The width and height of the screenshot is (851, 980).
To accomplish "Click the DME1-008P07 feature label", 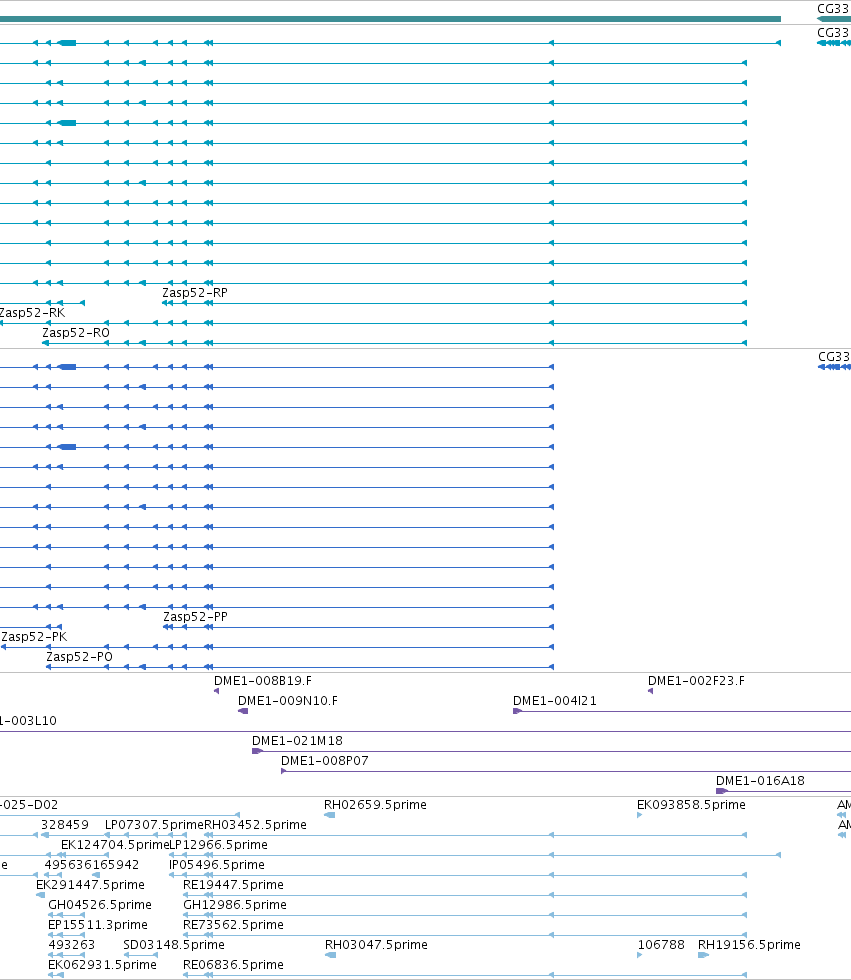I will coord(325,761).
